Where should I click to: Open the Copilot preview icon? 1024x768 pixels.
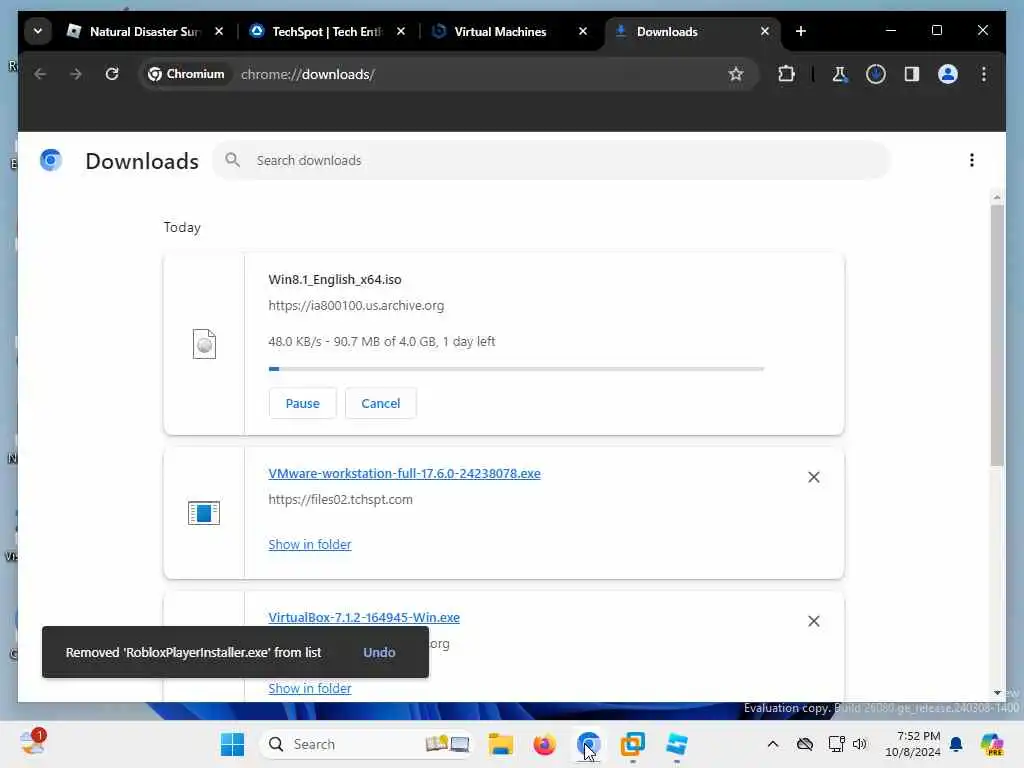coord(992,744)
